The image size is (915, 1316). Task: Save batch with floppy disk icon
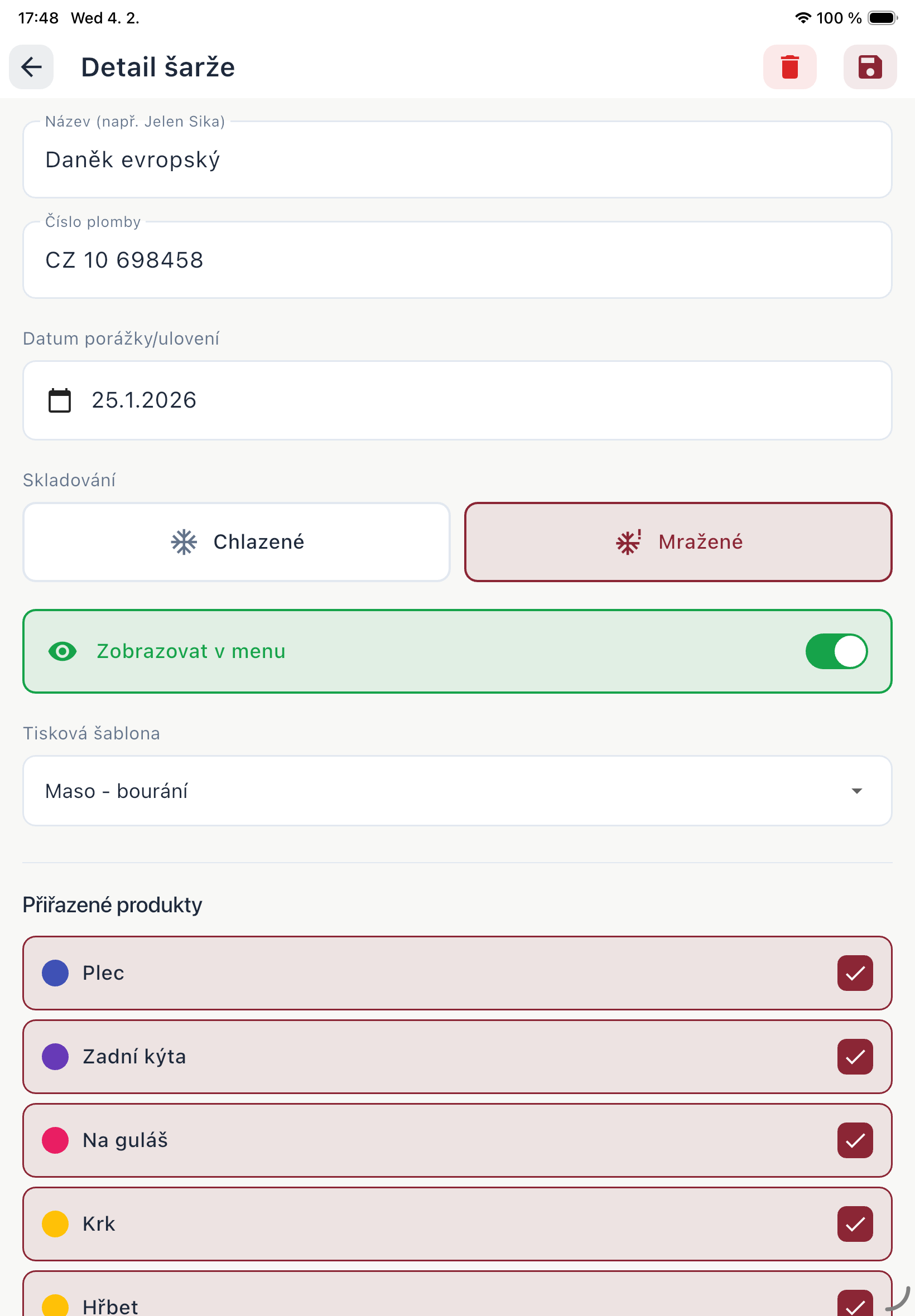(x=869, y=67)
